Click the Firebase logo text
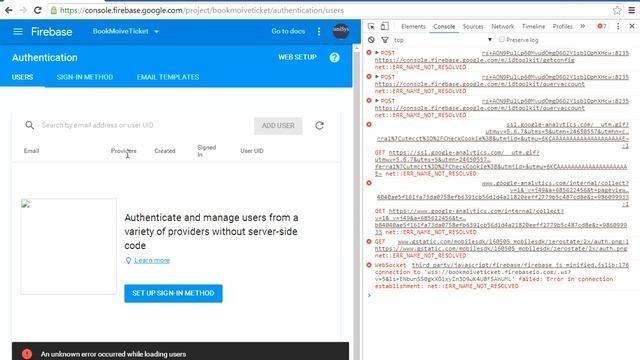This screenshot has width=640, height=360. [51, 31]
